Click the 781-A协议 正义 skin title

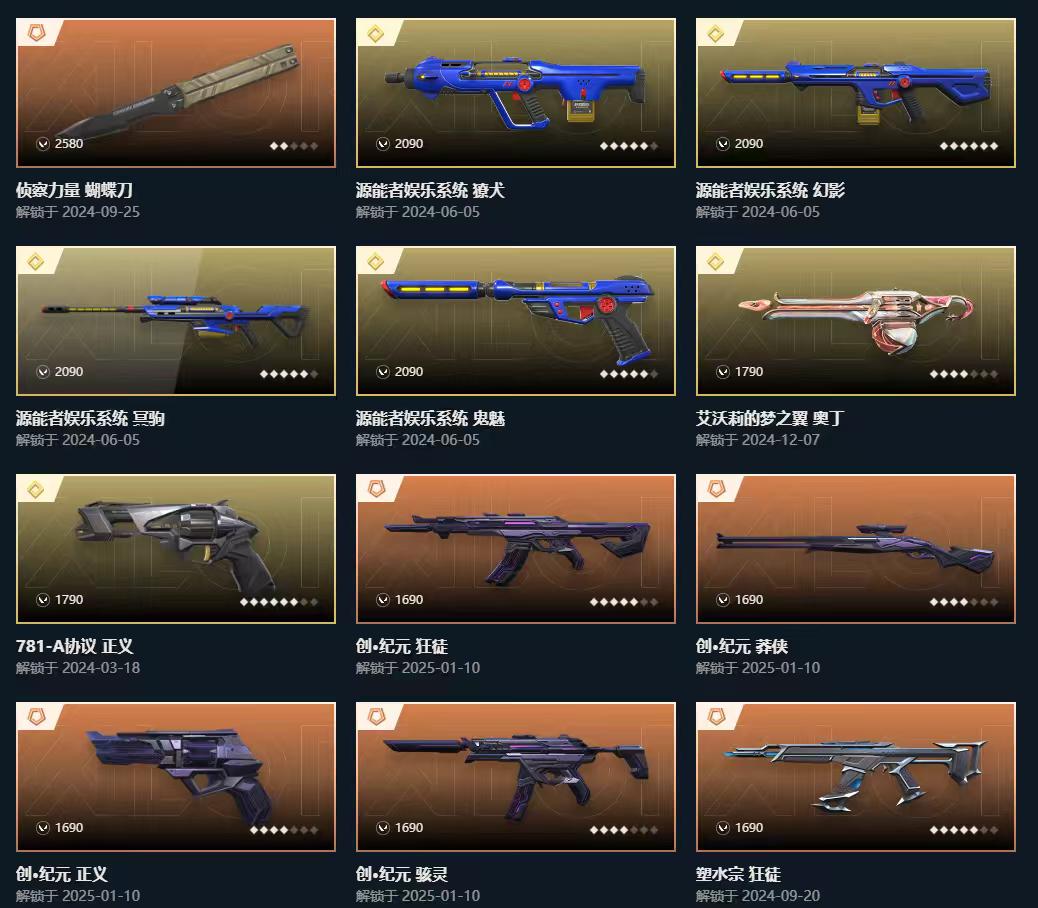click(x=75, y=647)
